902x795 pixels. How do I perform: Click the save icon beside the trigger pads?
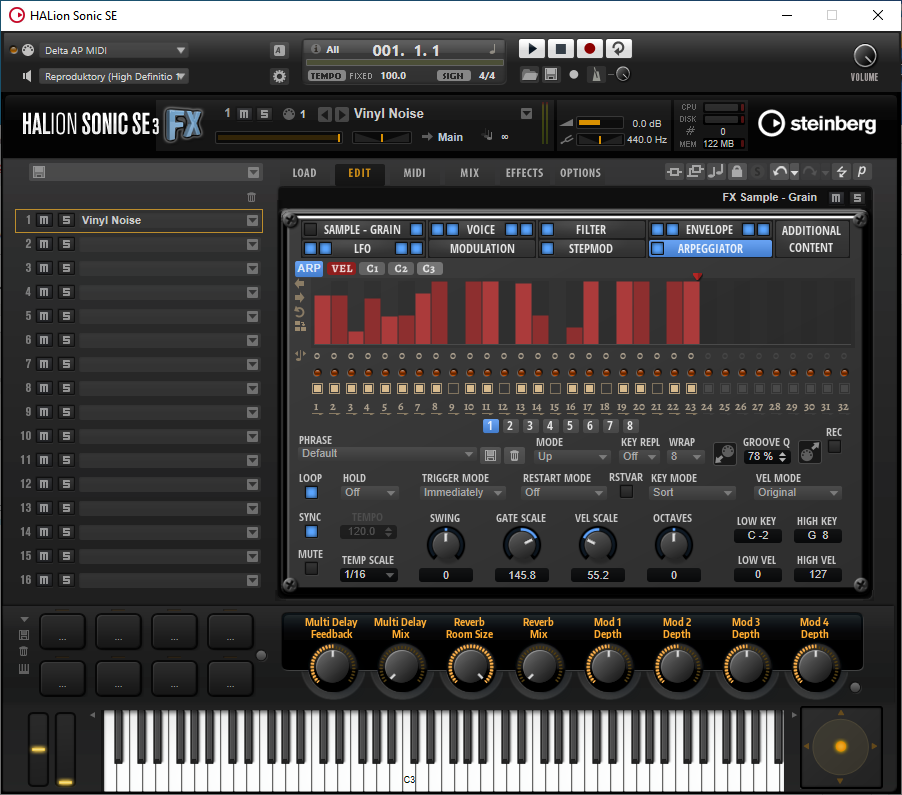click(x=24, y=635)
